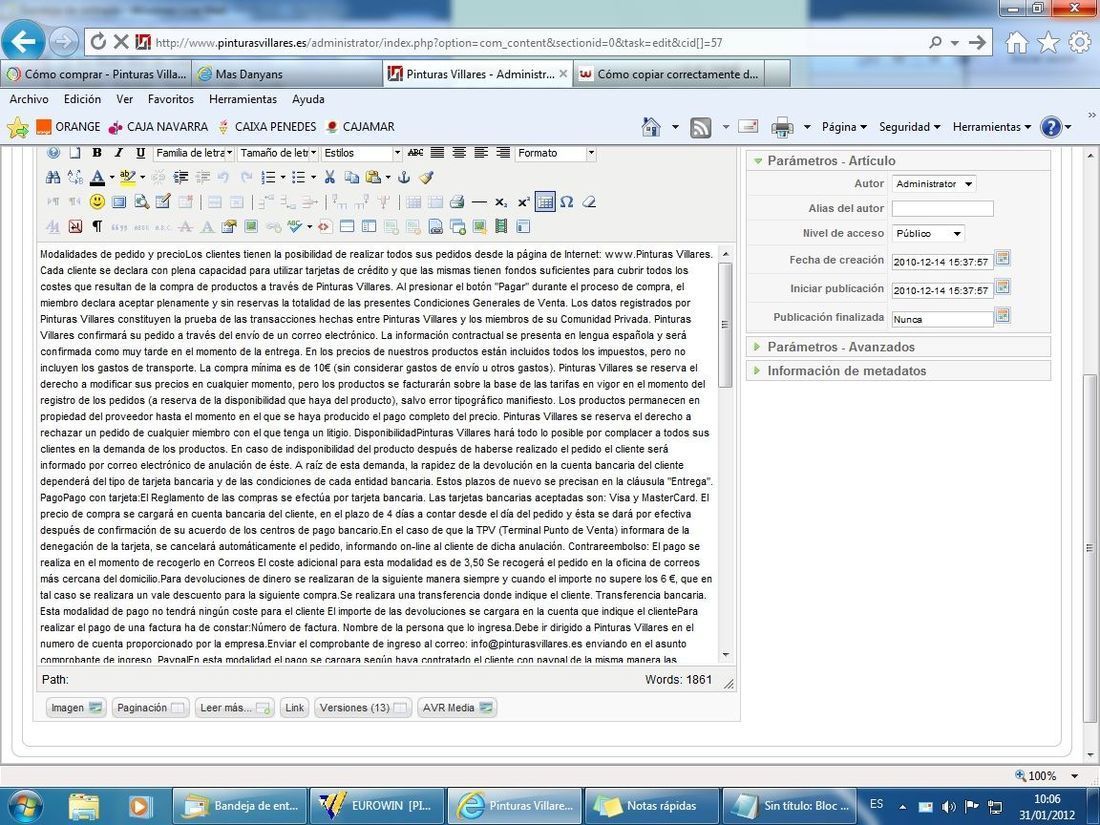
Task: Open calendar next to Iniciar publicación
Action: (1003, 286)
